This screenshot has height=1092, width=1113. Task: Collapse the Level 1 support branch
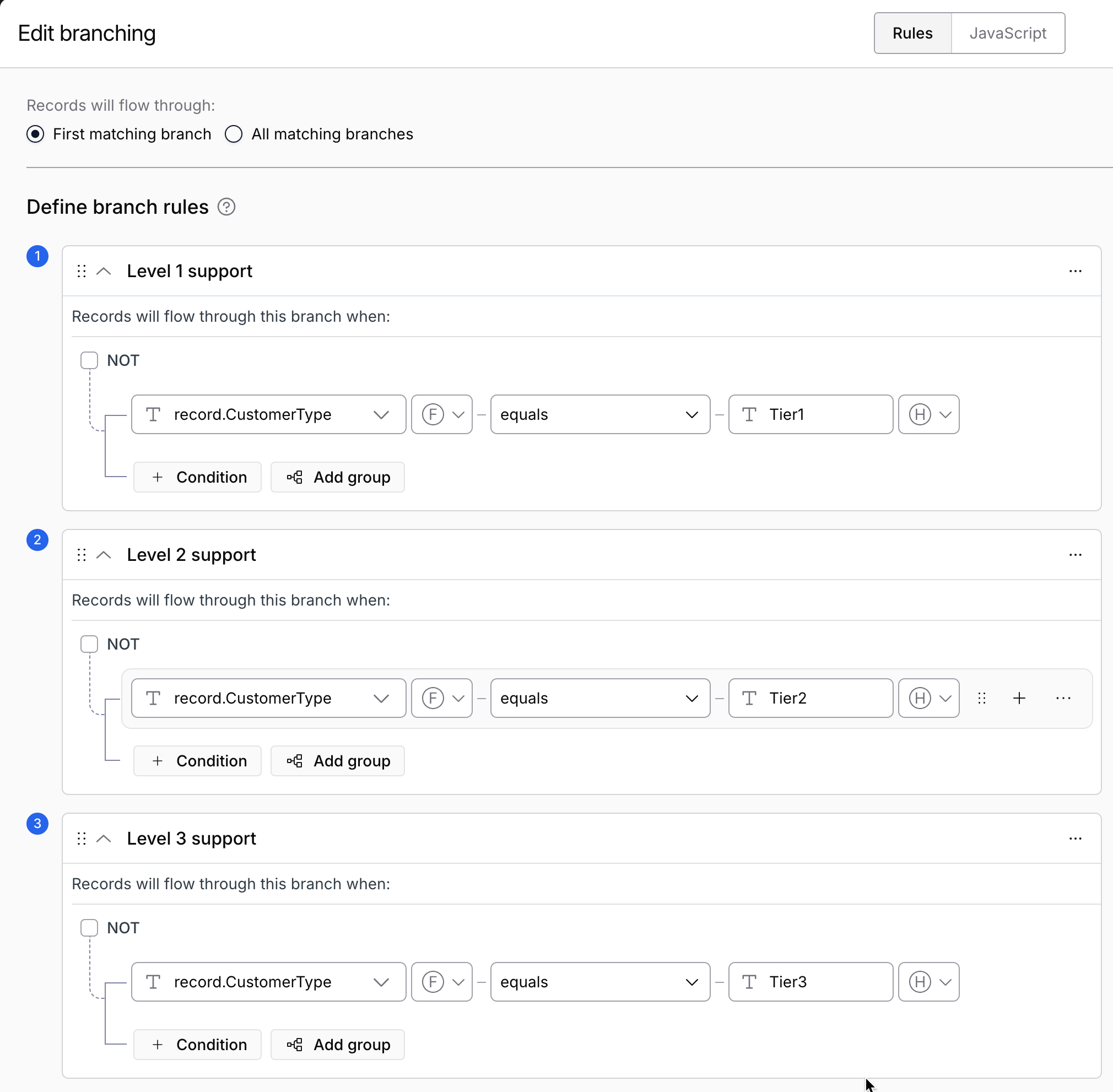[104, 271]
